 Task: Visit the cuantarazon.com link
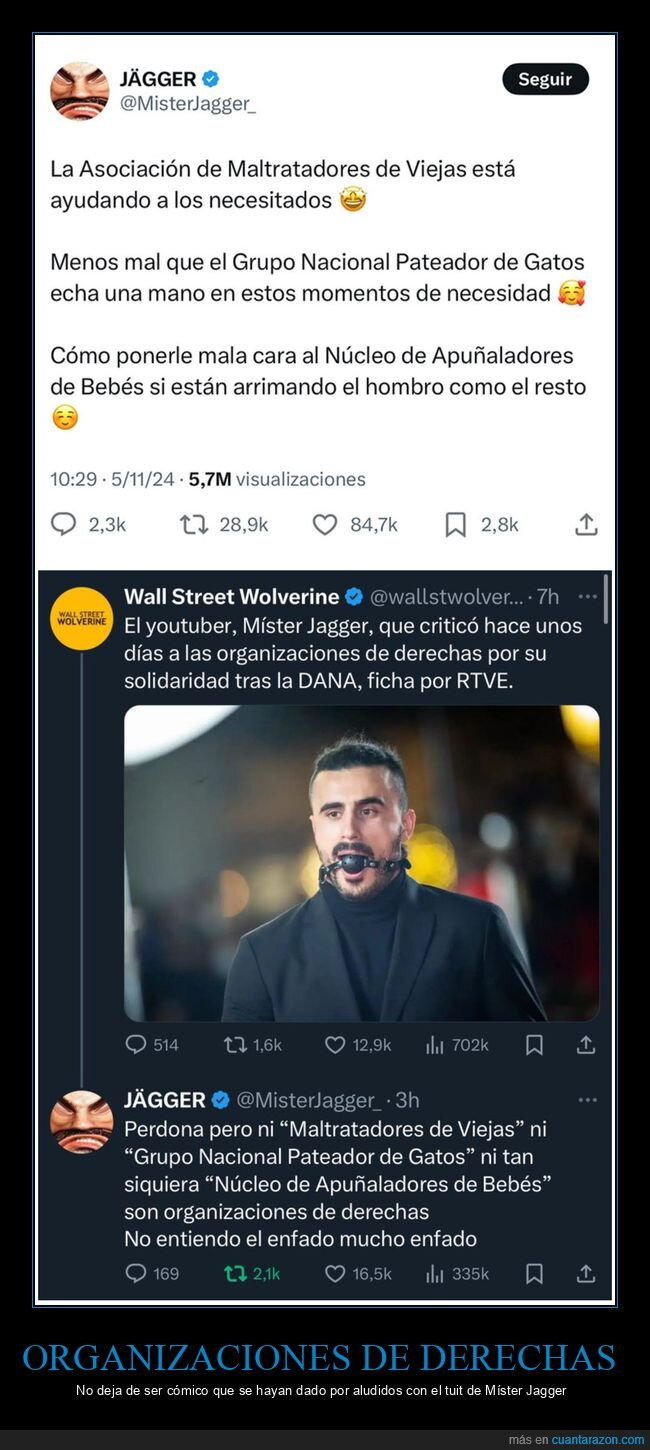click(x=597, y=1440)
